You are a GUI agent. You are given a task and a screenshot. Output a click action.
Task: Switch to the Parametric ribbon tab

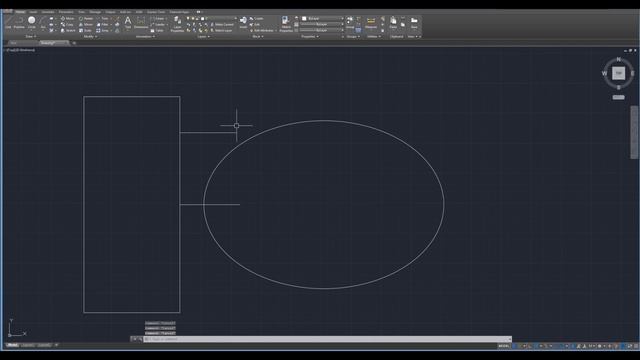(x=66, y=12)
